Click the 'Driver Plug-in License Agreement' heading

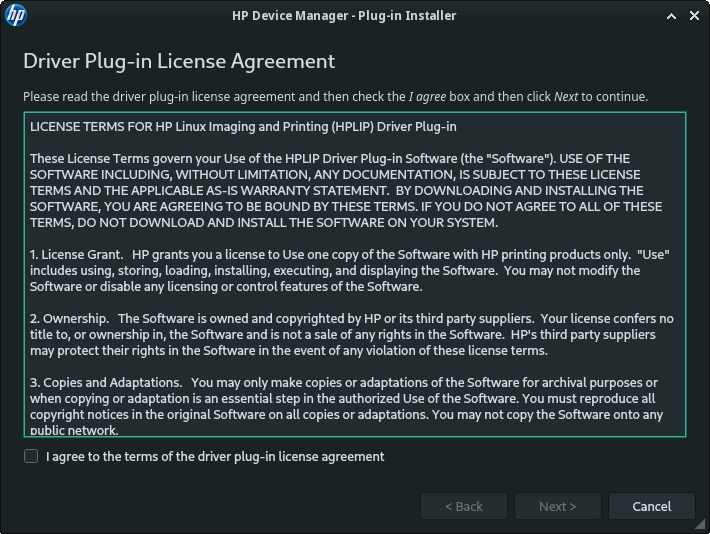point(179,61)
